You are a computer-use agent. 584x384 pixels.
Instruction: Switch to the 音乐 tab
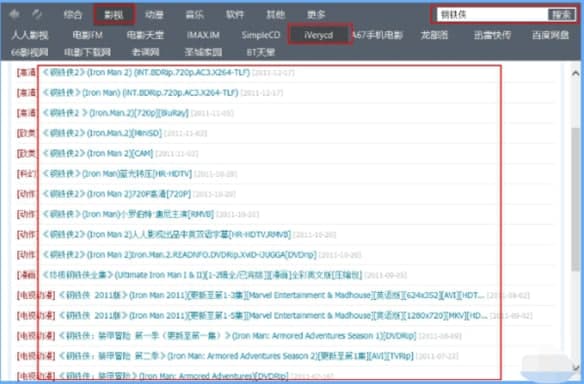coord(195,15)
